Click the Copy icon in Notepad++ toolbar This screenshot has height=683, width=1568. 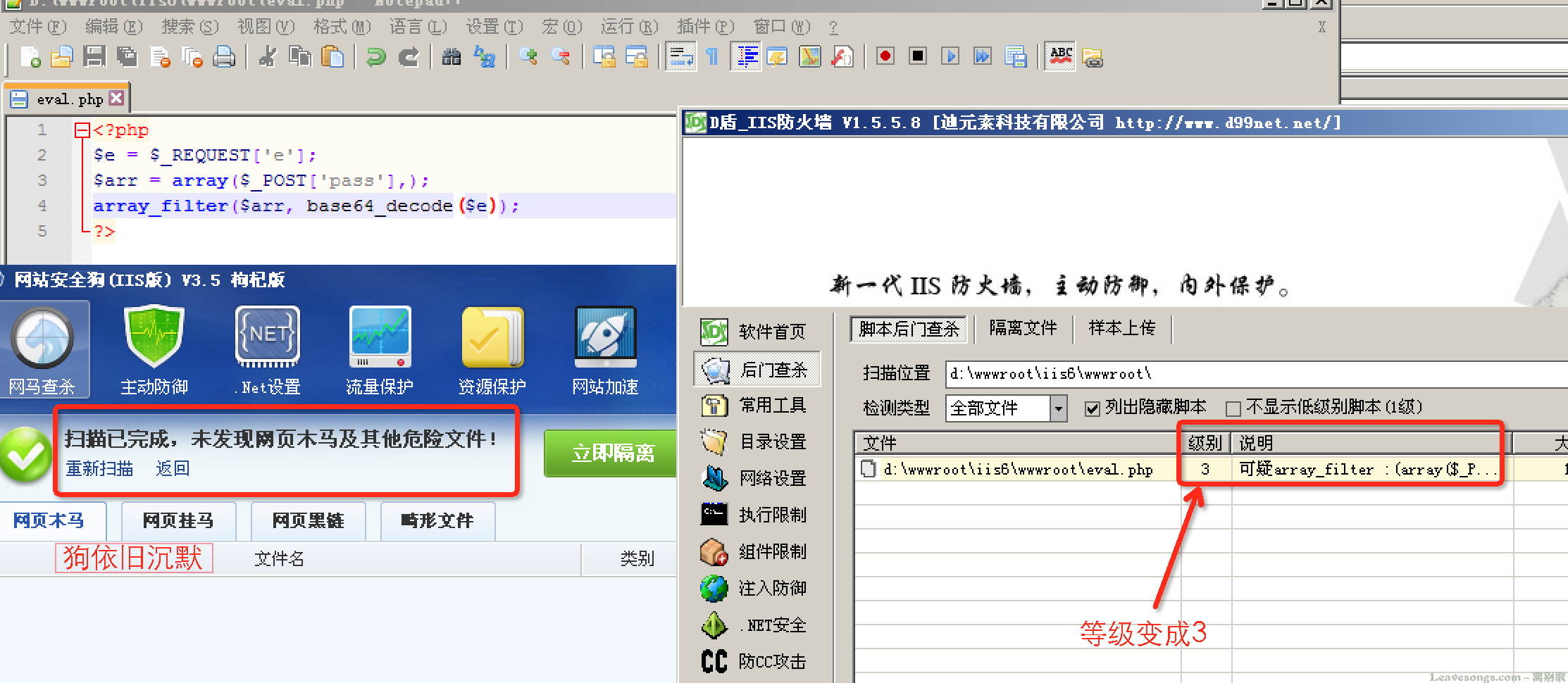[x=300, y=56]
